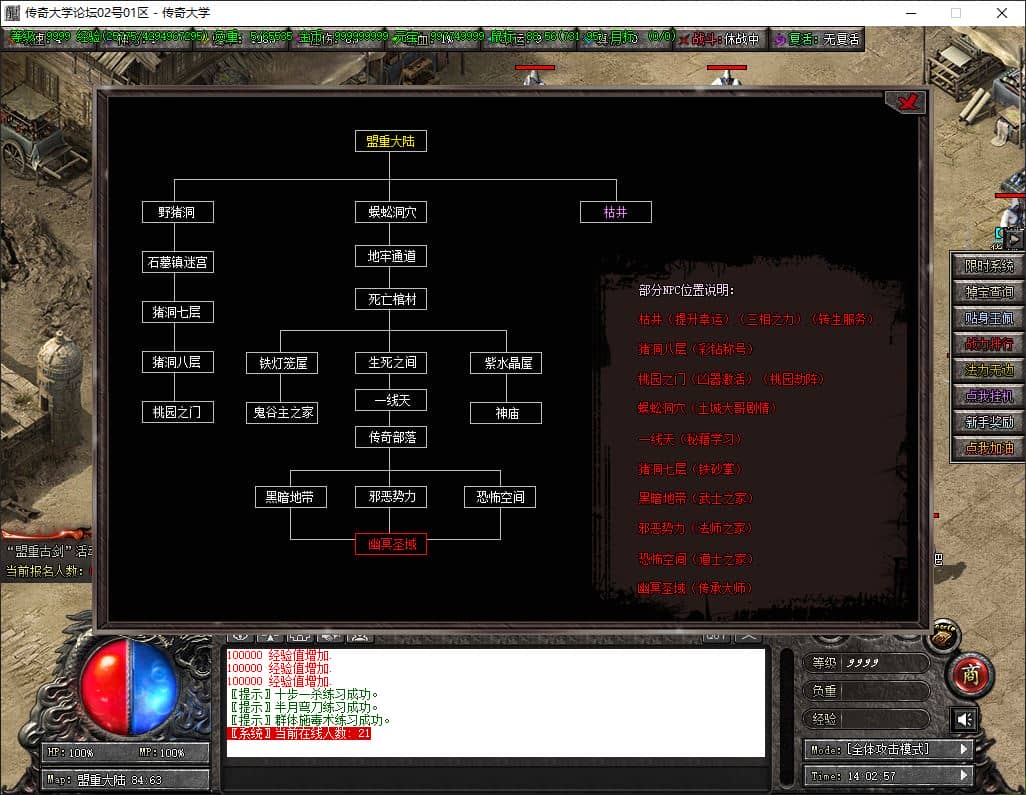1026x795 pixels.
Task: Click the 点我加油 side button
Action: [x=988, y=448]
